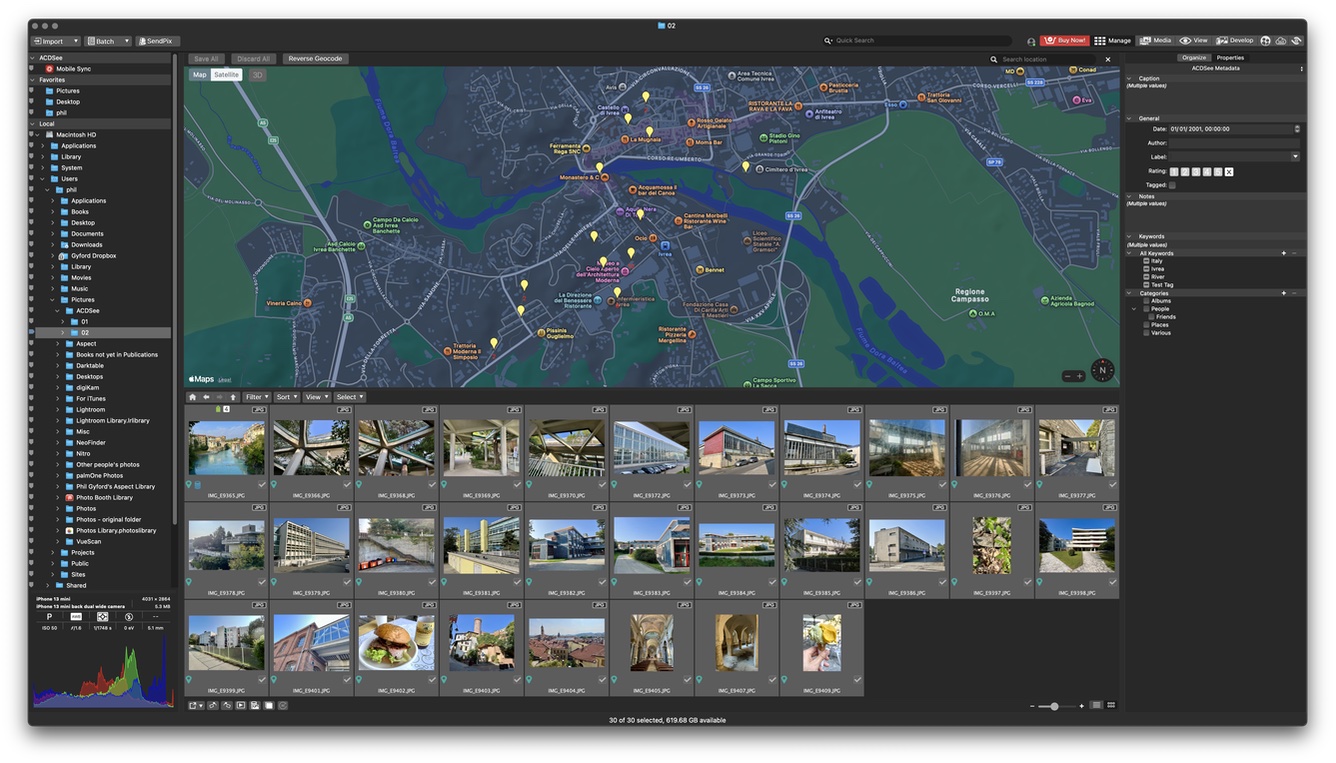Switch map to Satellite view
1336x763 pixels.
(226, 75)
